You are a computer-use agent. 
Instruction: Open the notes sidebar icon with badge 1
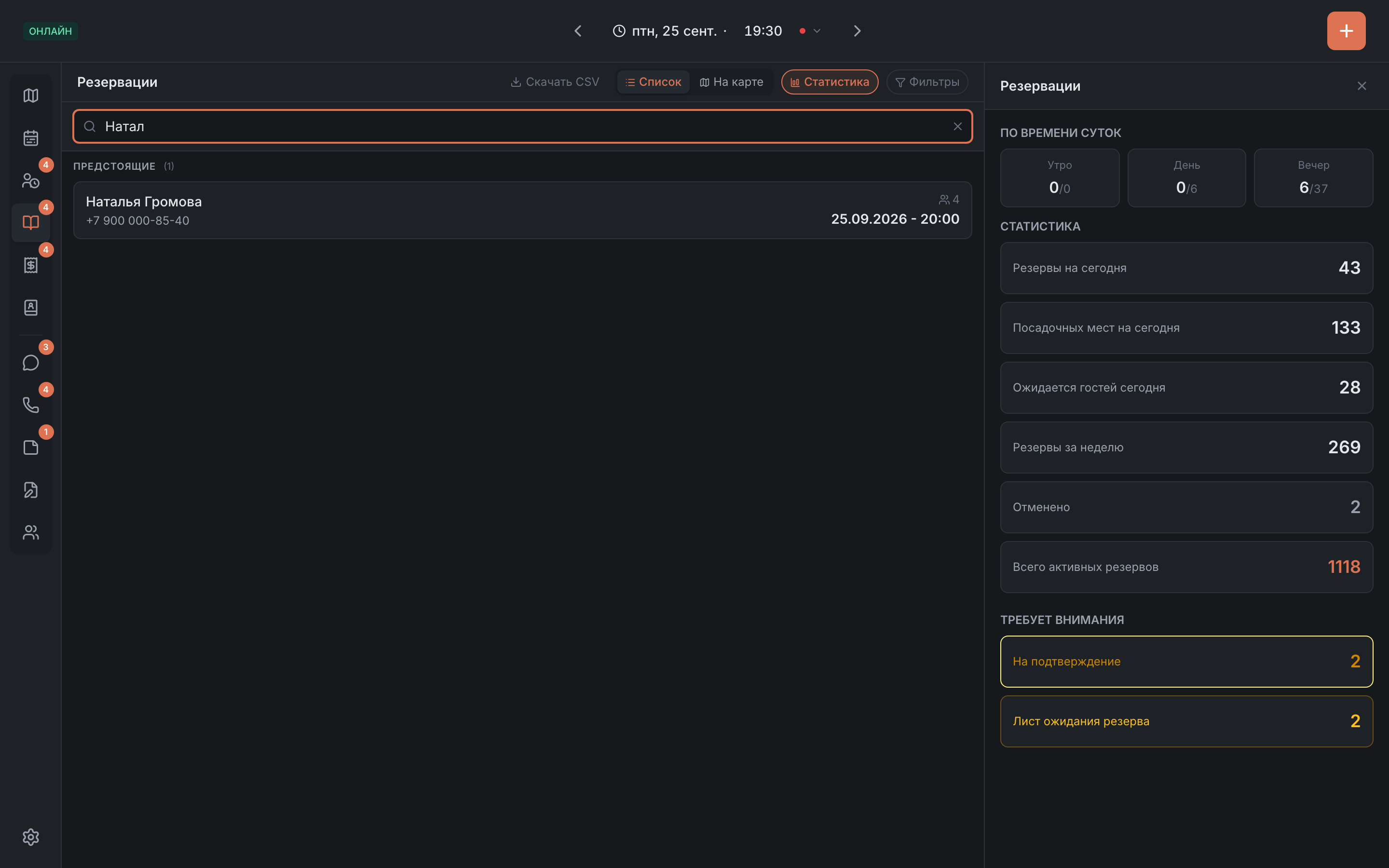(x=30, y=448)
